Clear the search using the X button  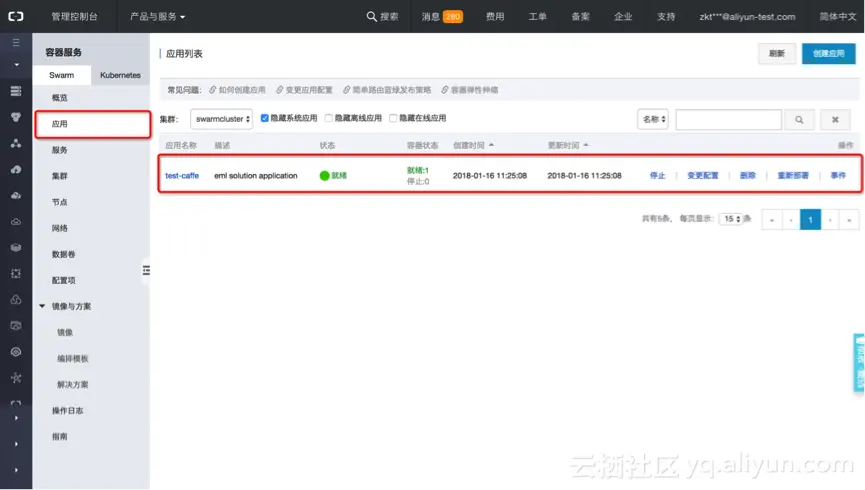point(835,119)
